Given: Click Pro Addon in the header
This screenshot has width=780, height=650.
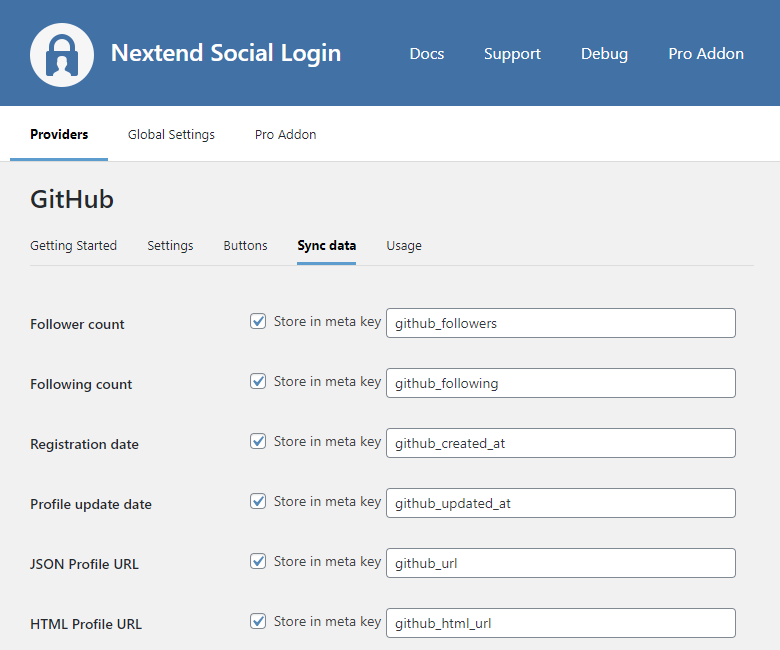Looking at the screenshot, I should 706,54.
